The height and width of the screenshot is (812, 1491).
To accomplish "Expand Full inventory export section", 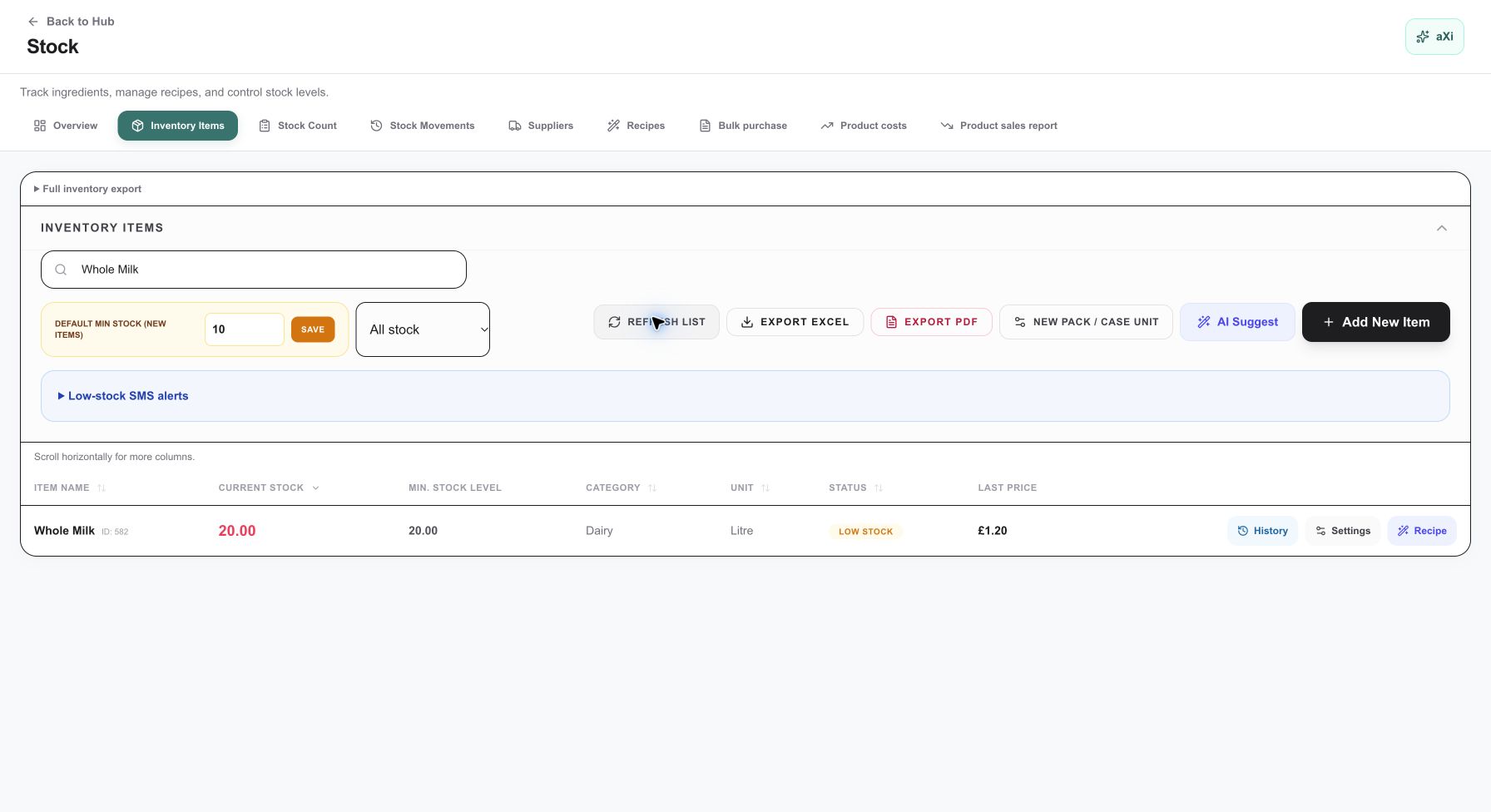I will 87,189.
